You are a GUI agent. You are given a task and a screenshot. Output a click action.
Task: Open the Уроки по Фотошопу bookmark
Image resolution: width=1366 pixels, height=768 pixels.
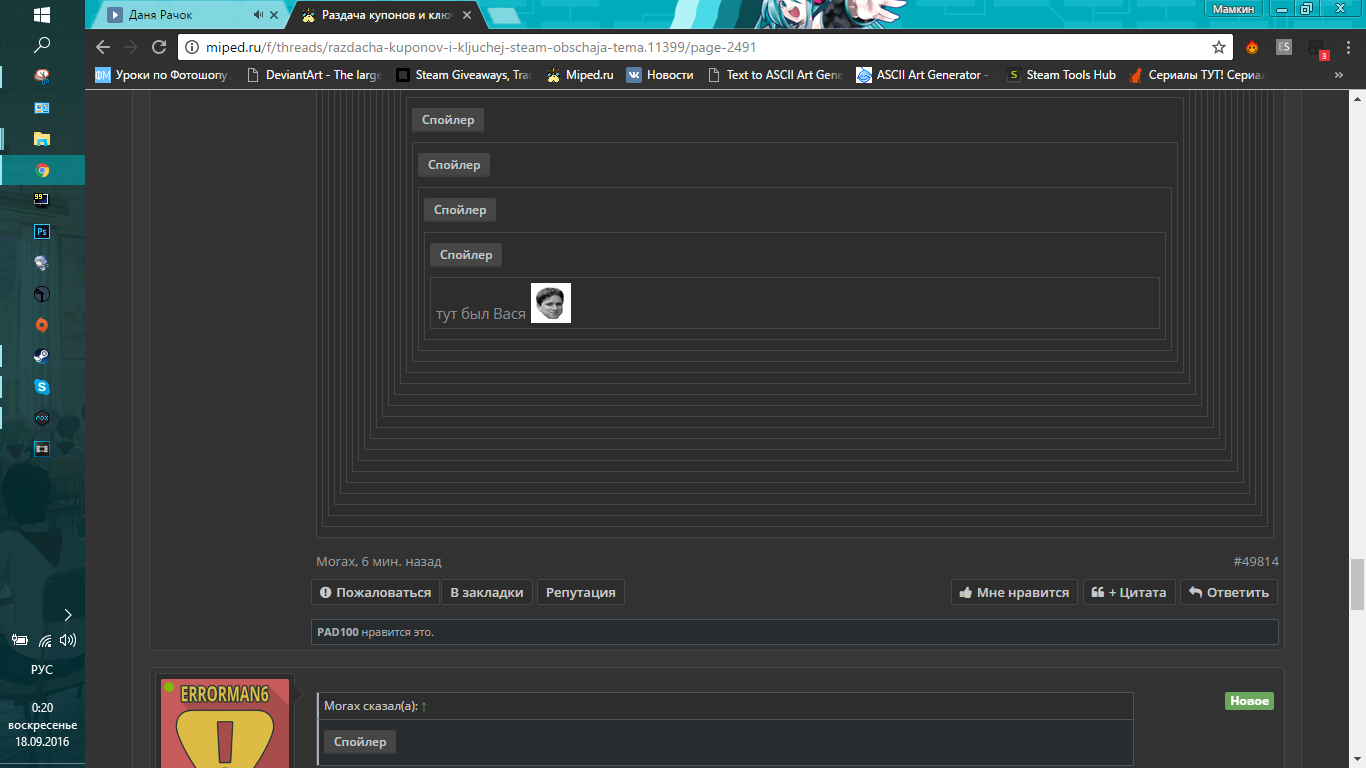(162, 75)
